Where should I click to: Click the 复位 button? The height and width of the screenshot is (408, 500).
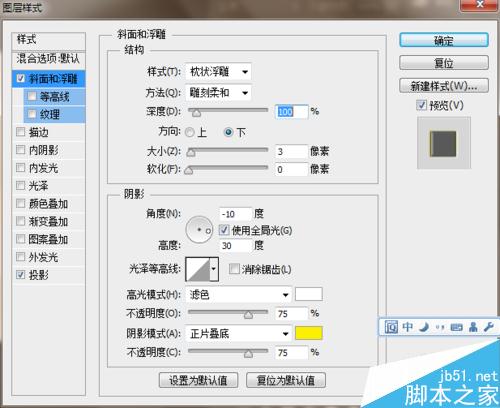click(x=444, y=63)
